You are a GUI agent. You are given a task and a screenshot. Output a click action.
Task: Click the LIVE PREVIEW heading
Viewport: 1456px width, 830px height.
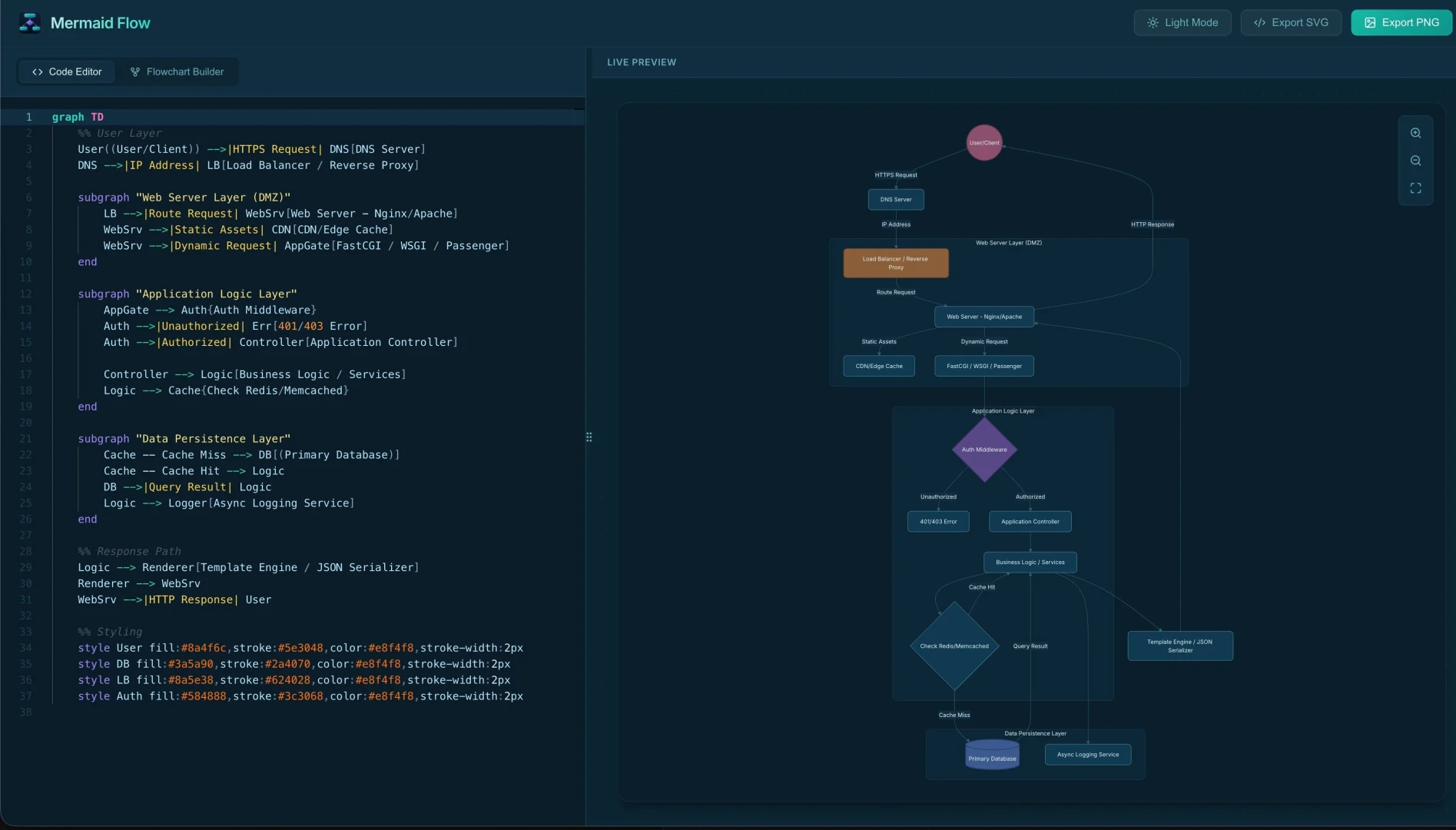[x=642, y=62]
